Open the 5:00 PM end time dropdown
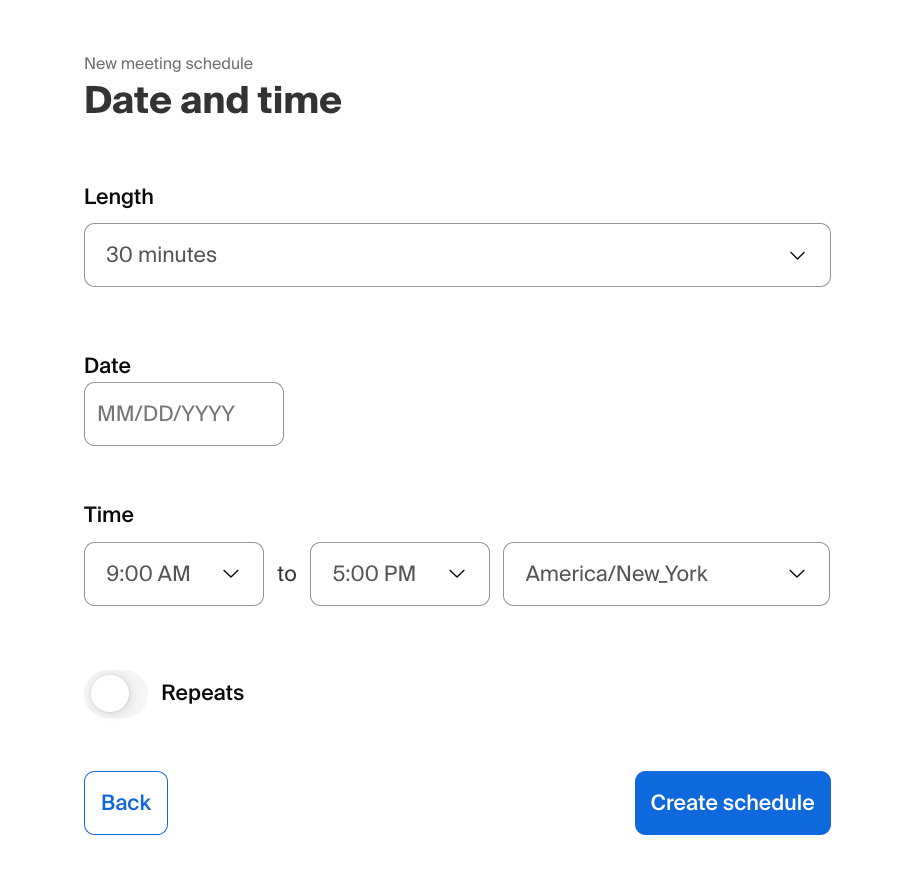This screenshot has height=888, width=916. tap(400, 574)
